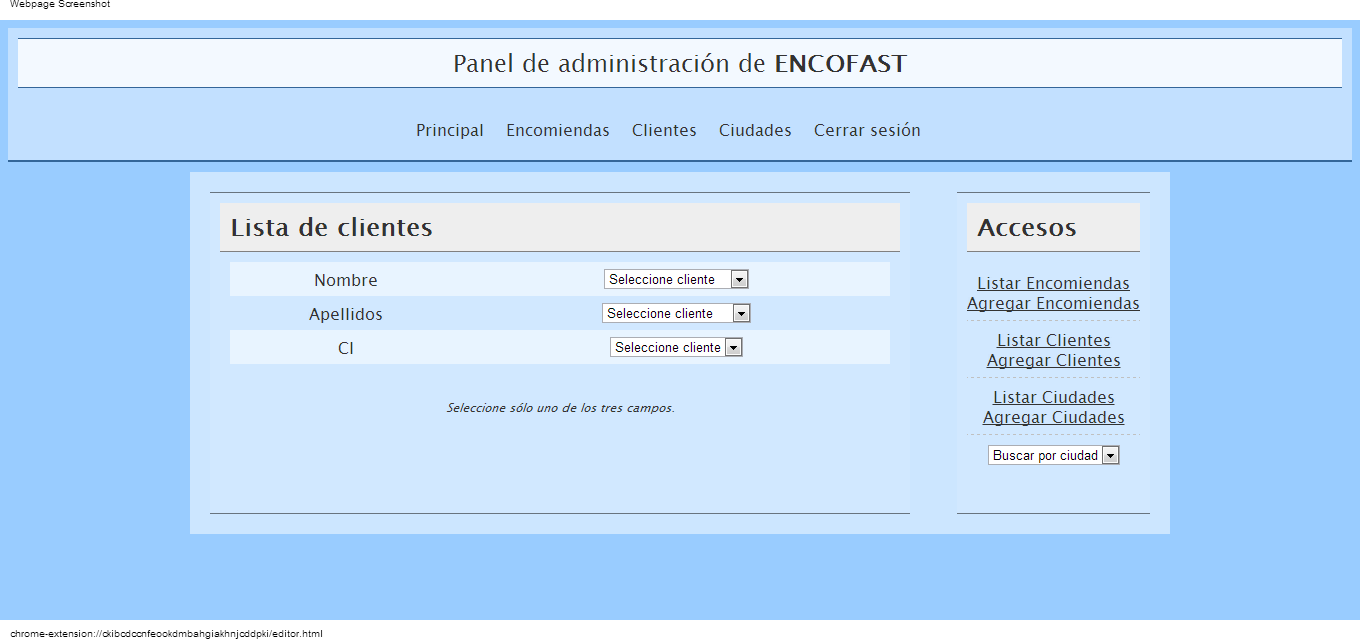Image resolution: width=1360 pixels, height=640 pixels.
Task: Open the Listar Ciudades link
Action: [x=1053, y=397]
